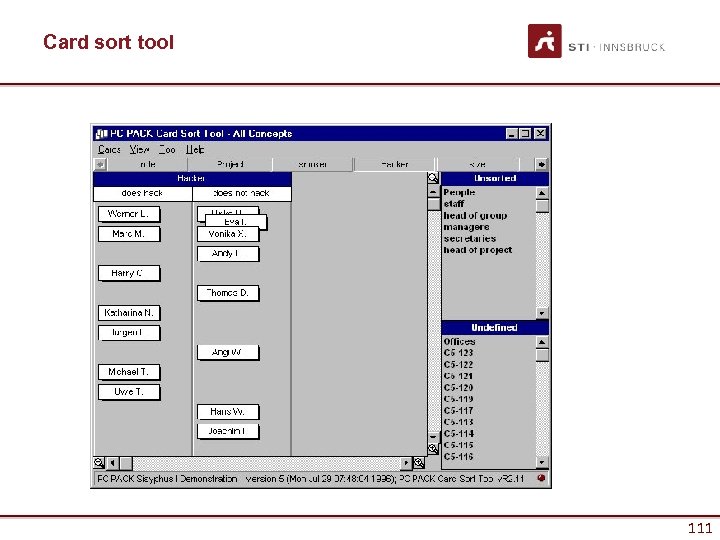Click the PC PACK title bar app icon
720x540 pixels.
[101, 134]
